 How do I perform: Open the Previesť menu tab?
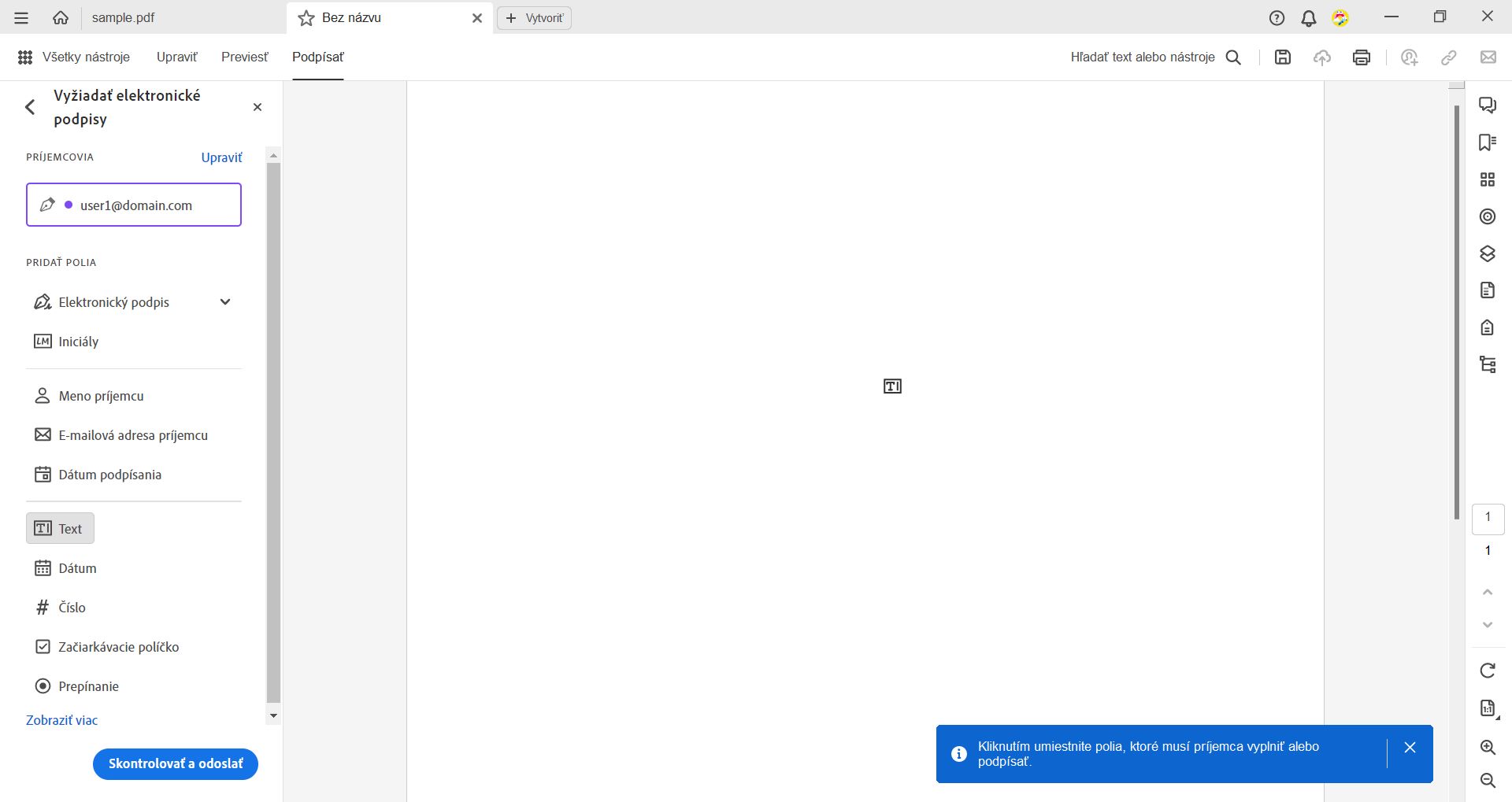pyautogui.click(x=245, y=57)
